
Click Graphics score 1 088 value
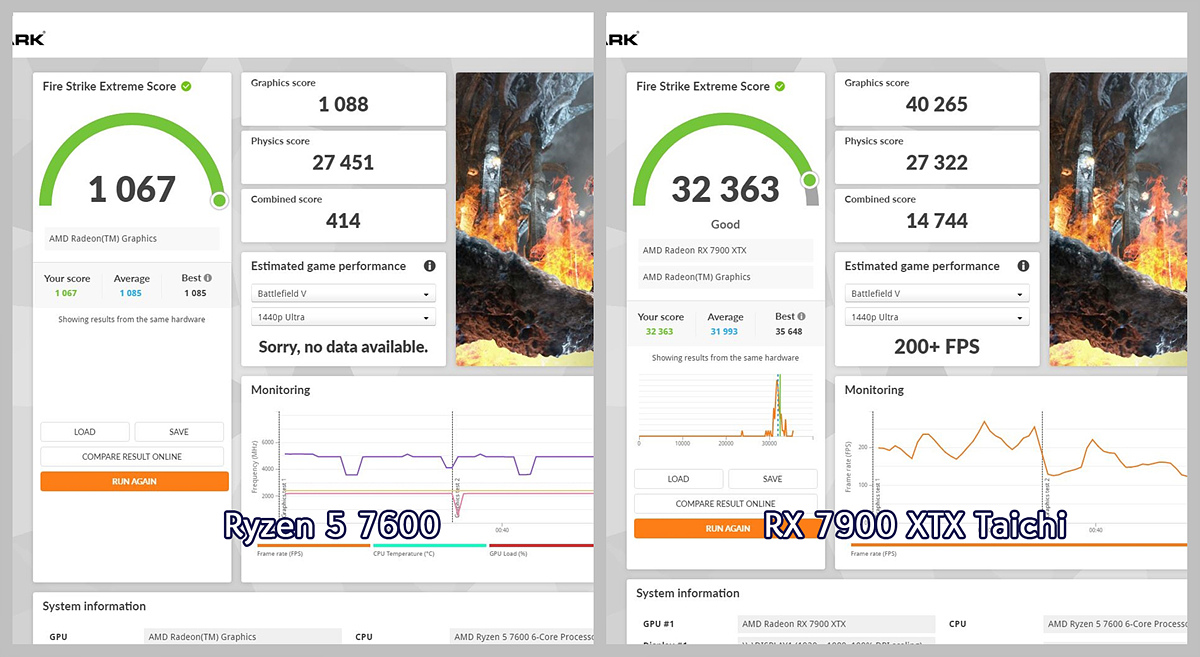pyautogui.click(x=343, y=104)
